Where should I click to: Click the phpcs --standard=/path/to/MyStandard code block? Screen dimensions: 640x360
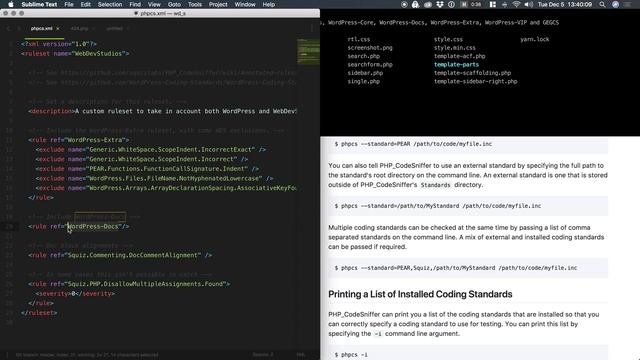[468, 206]
